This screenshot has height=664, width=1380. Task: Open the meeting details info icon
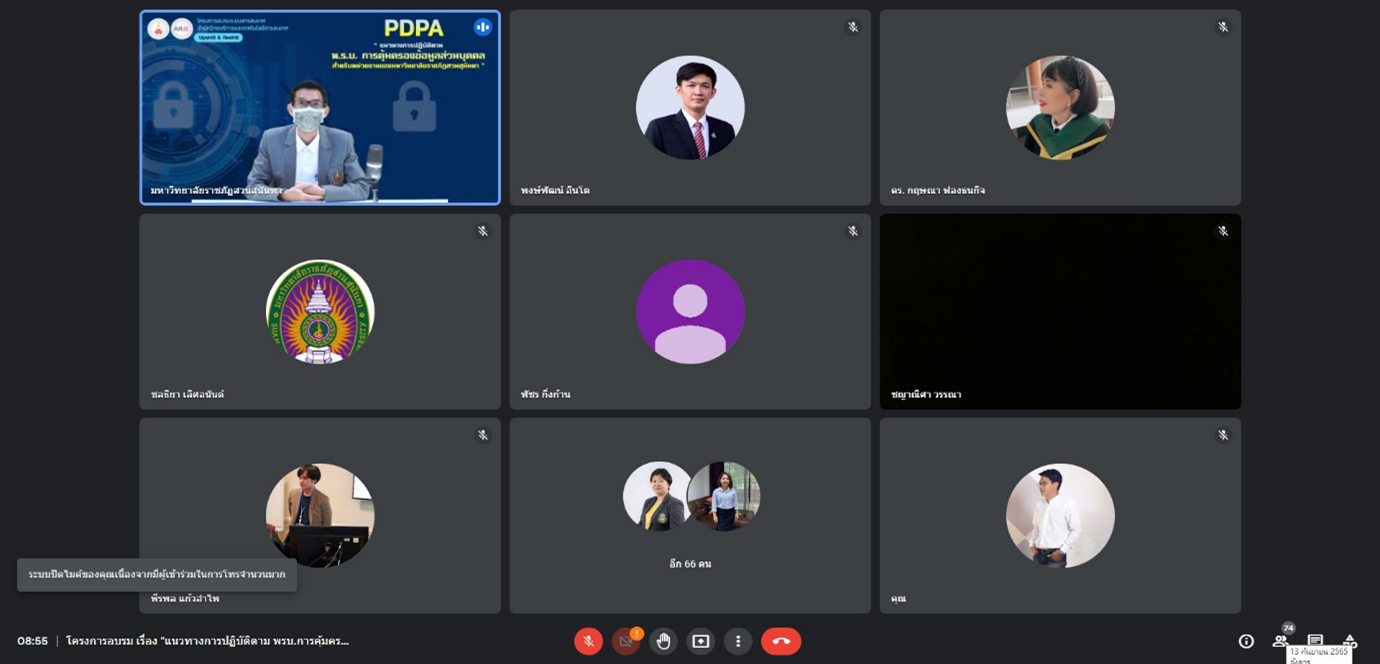point(1246,641)
